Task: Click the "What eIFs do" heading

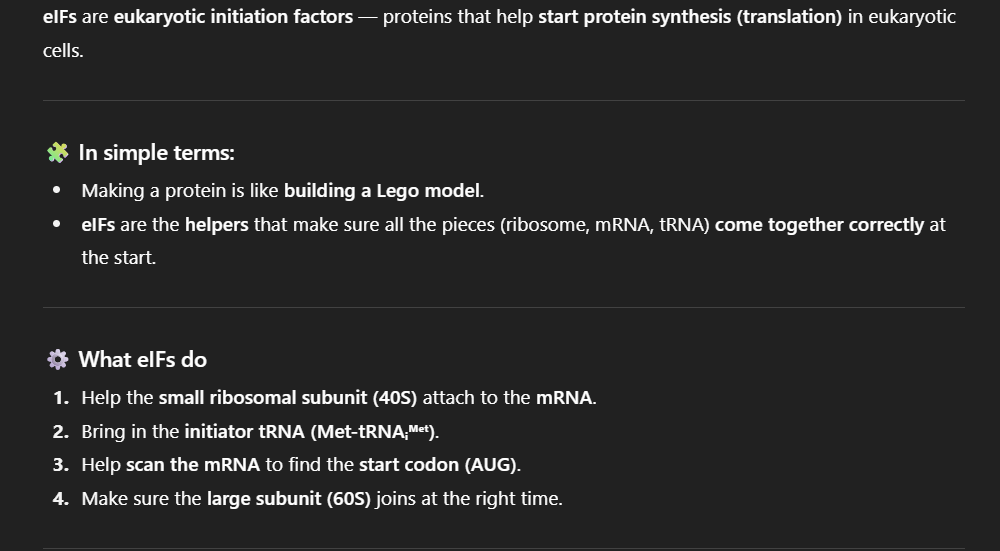Action: [x=143, y=359]
